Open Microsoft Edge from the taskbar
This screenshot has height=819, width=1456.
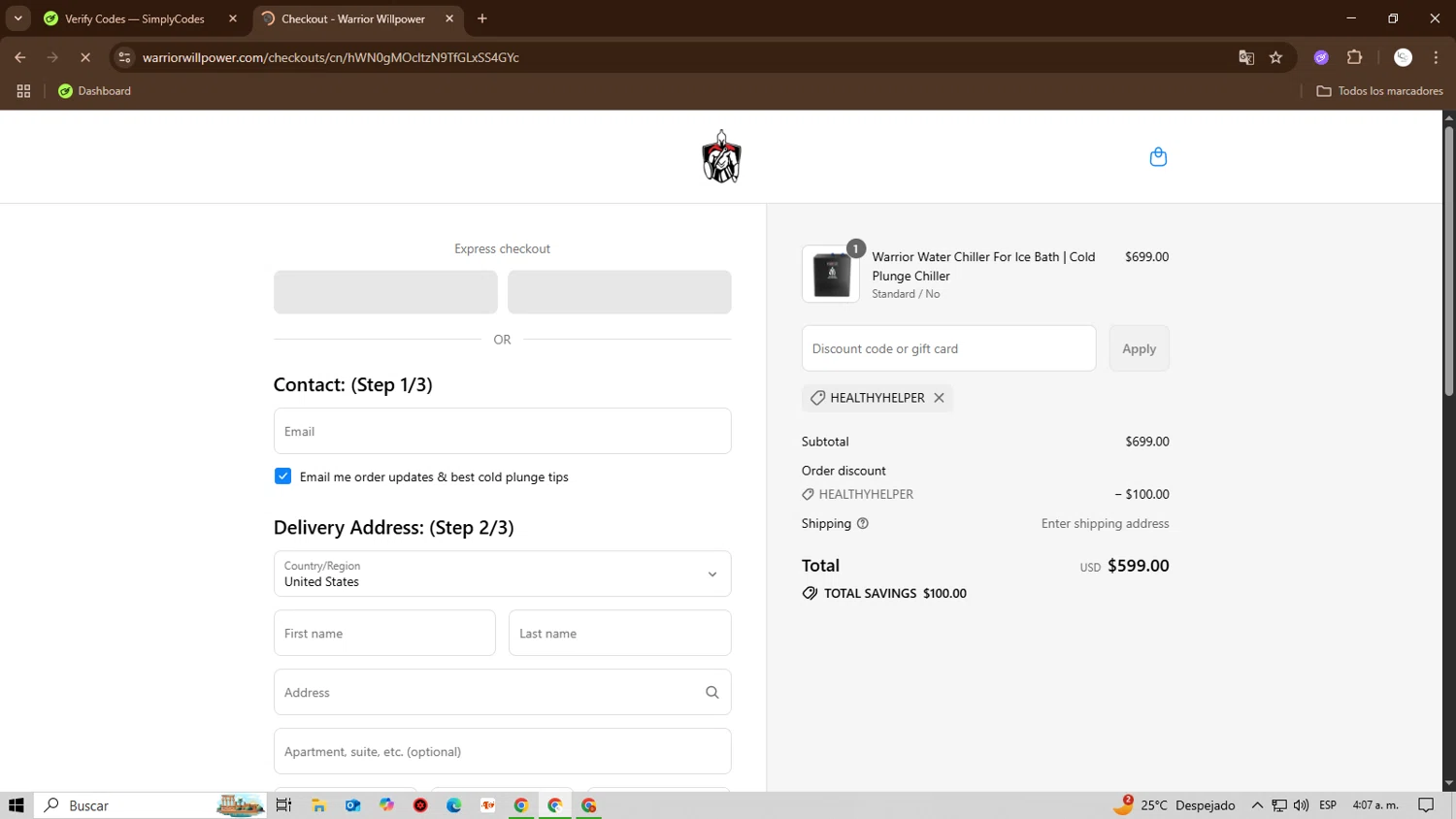[453, 805]
